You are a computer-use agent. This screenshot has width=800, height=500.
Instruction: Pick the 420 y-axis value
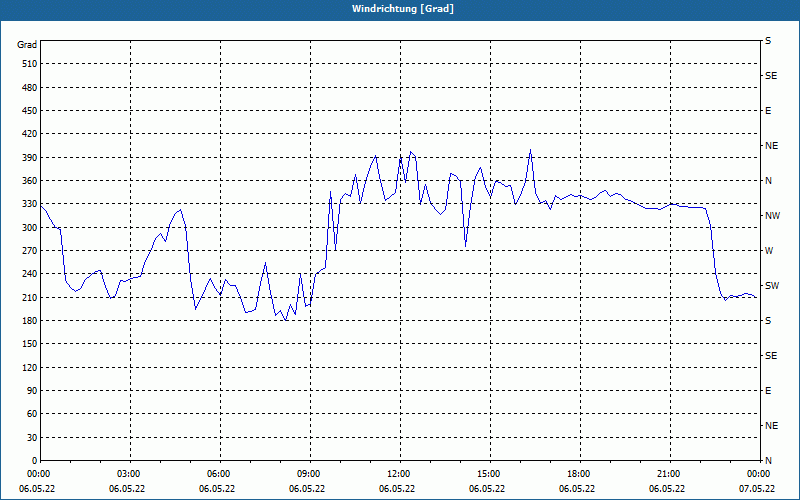(x=30, y=134)
